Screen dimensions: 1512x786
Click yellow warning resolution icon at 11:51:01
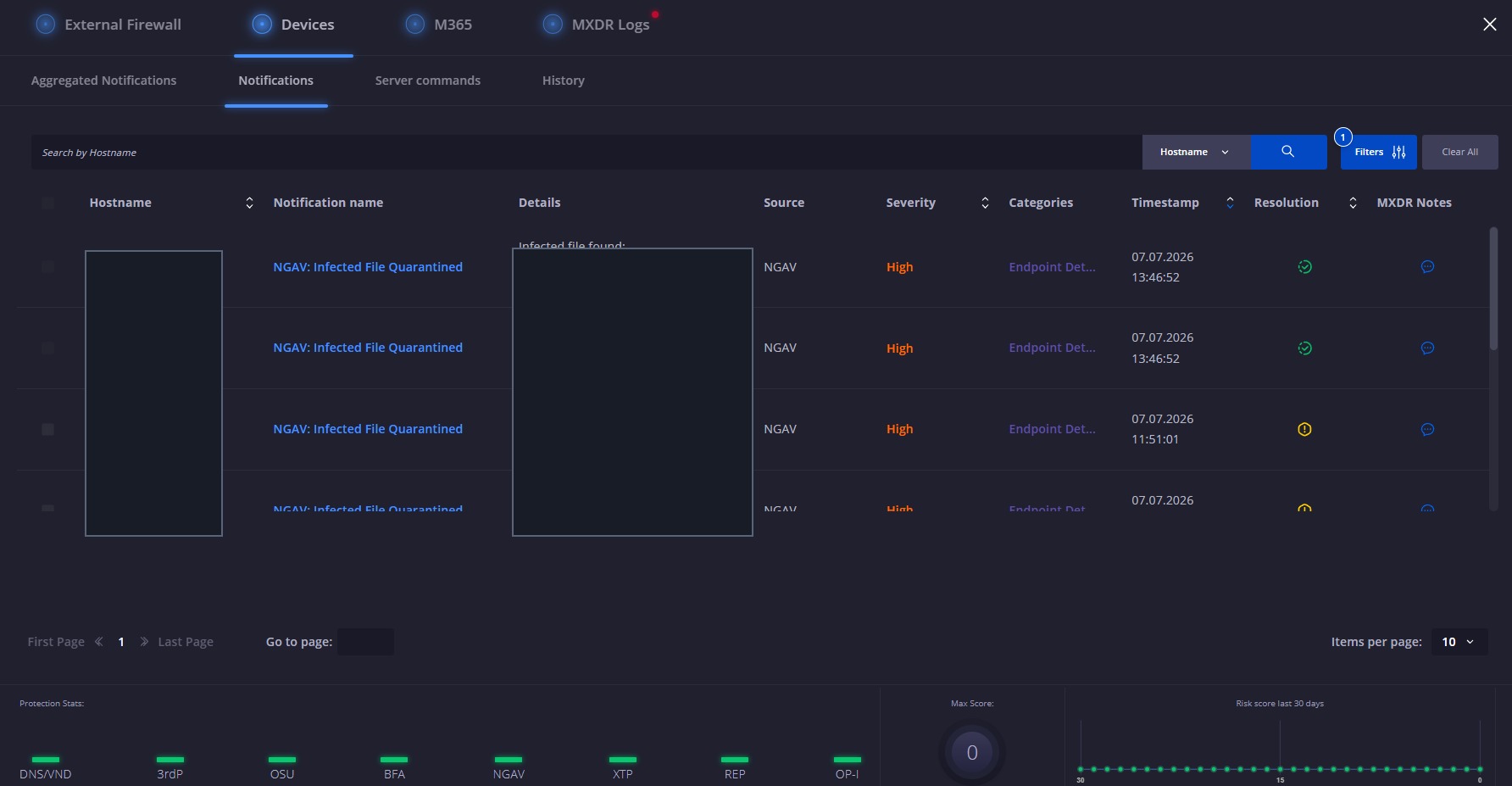1305,429
